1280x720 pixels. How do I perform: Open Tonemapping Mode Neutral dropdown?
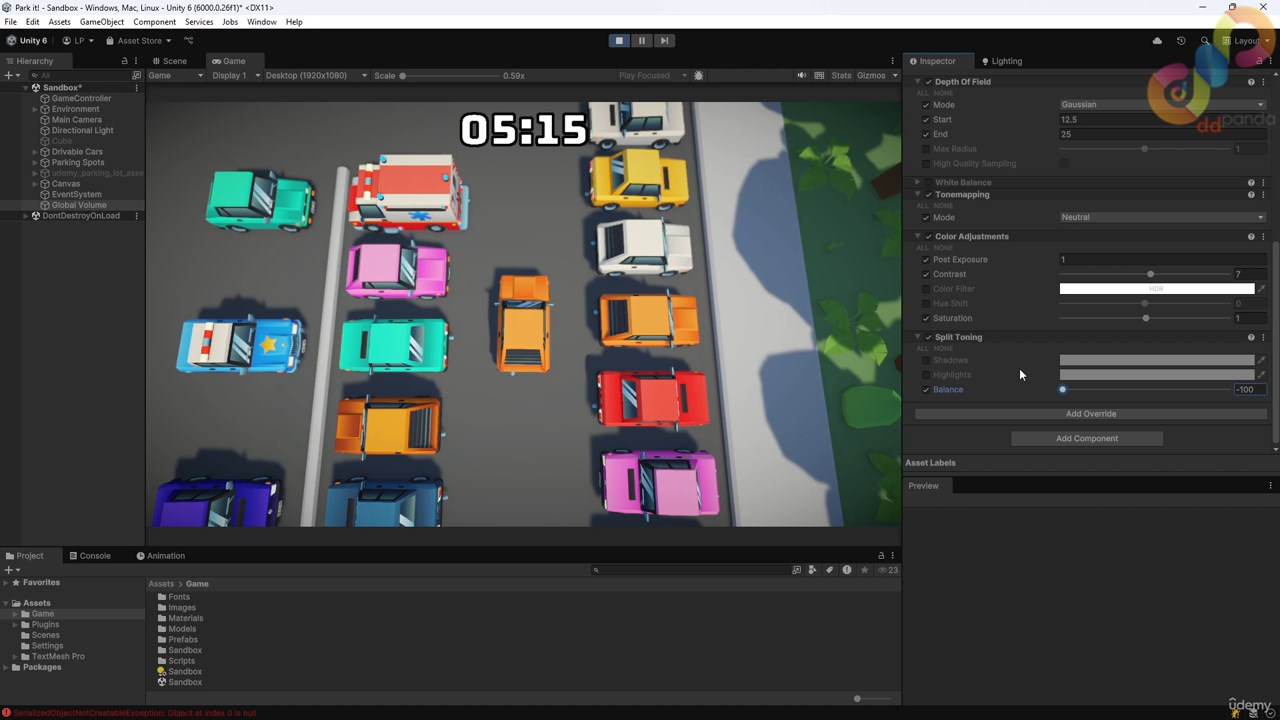pyautogui.click(x=1163, y=217)
